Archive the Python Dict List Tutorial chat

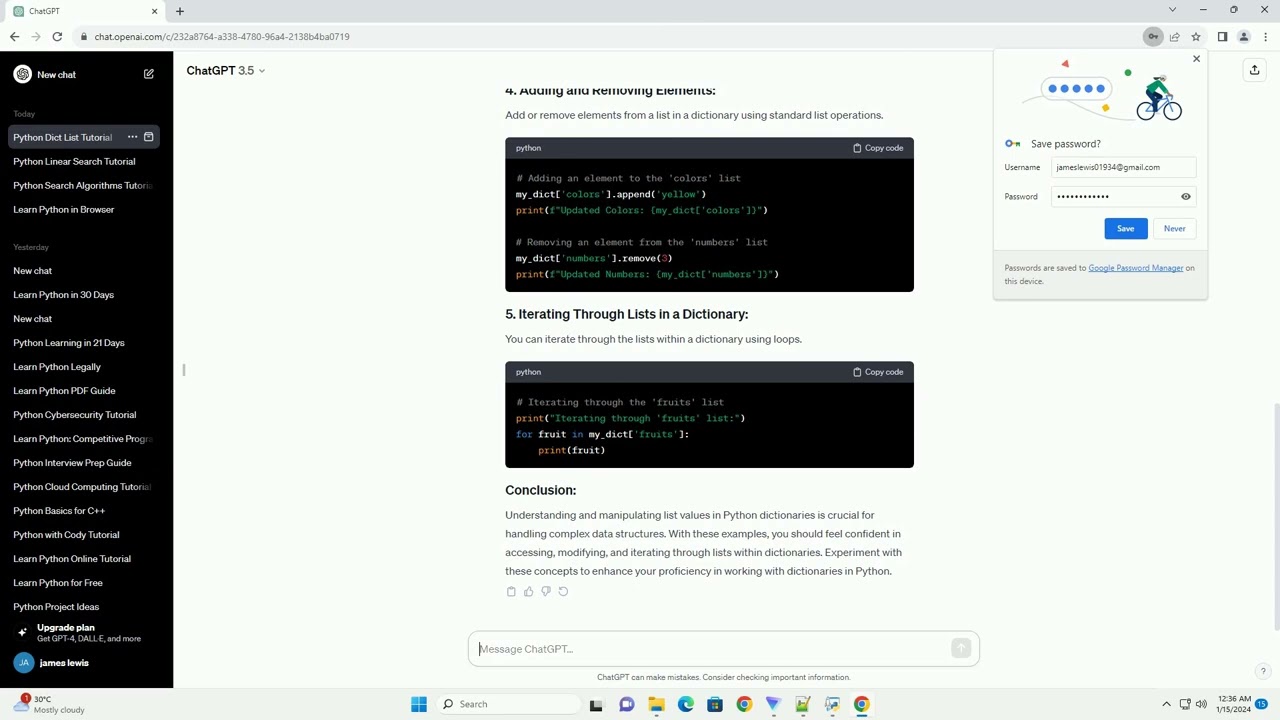click(x=148, y=137)
